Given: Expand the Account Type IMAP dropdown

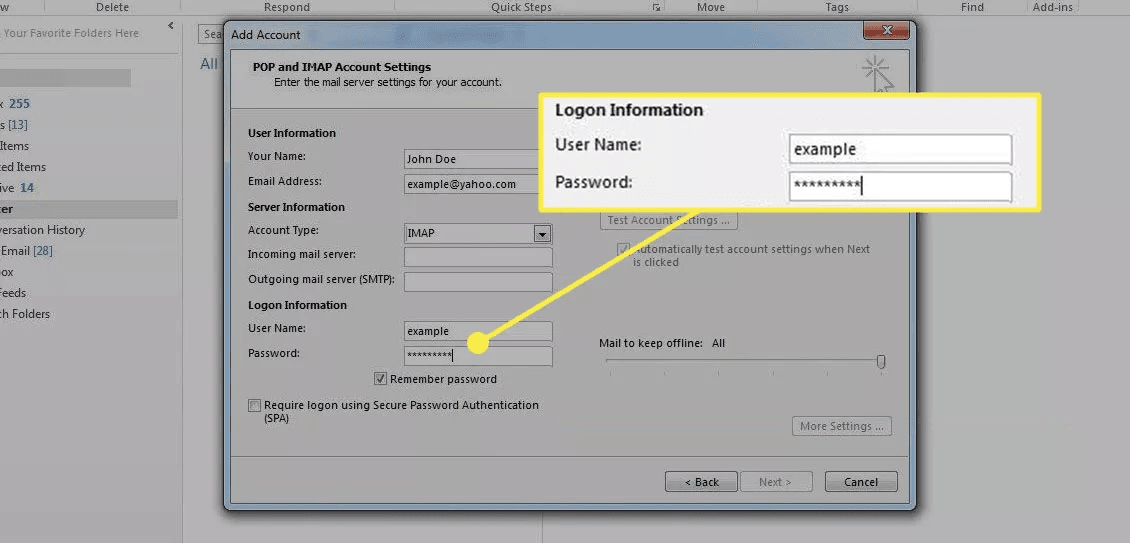Looking at the screenshot, I should point(542,233).
